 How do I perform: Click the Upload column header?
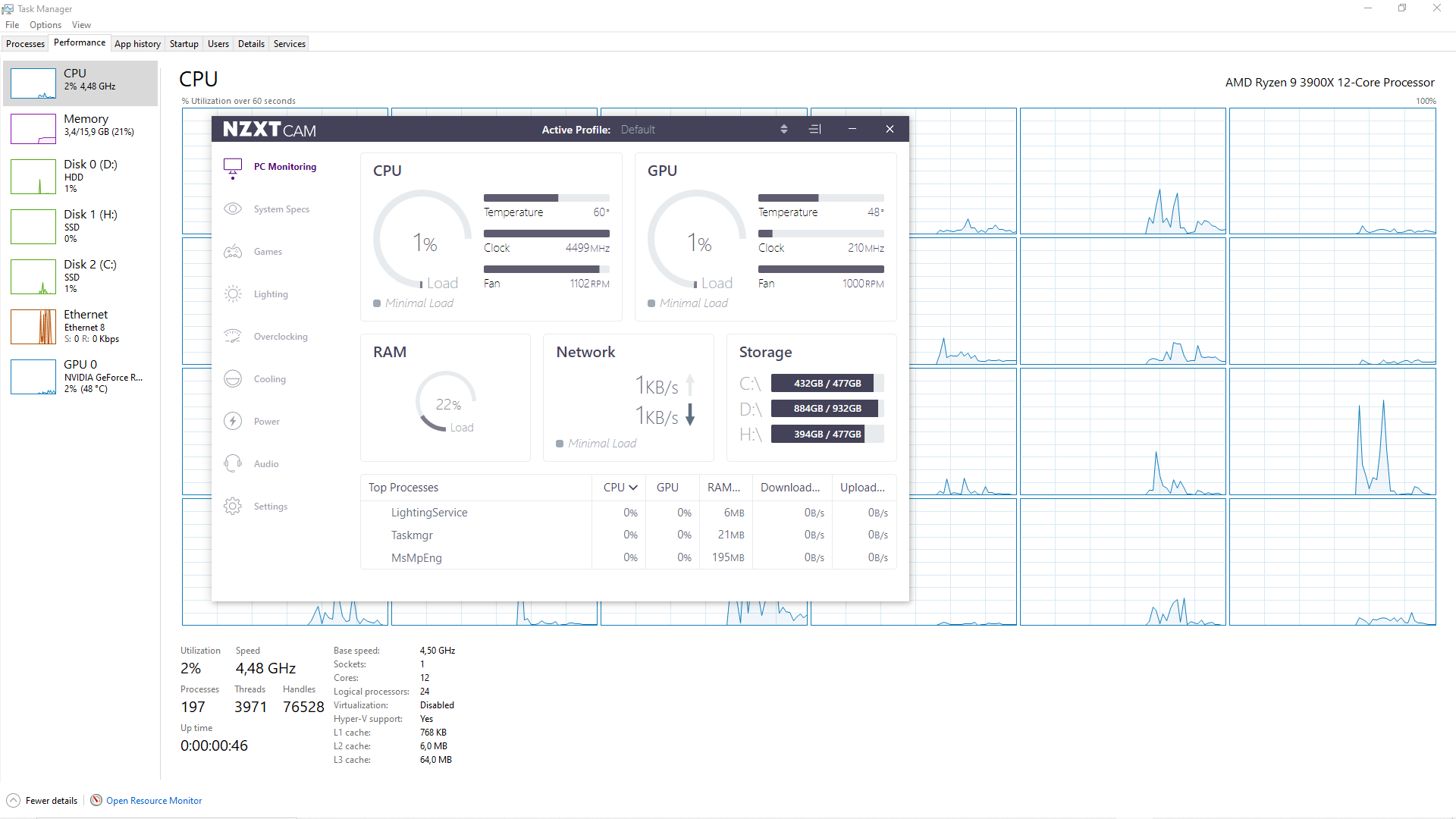click(862, 488)
